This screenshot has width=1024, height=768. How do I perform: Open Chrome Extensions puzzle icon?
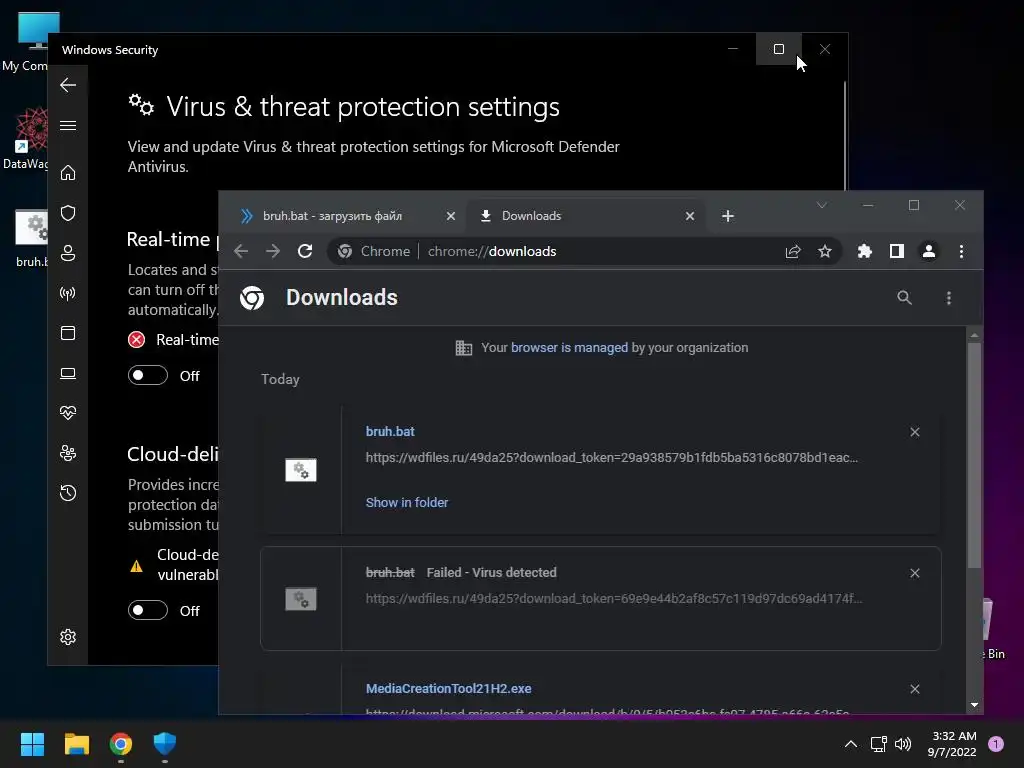(x=865, y=251)
